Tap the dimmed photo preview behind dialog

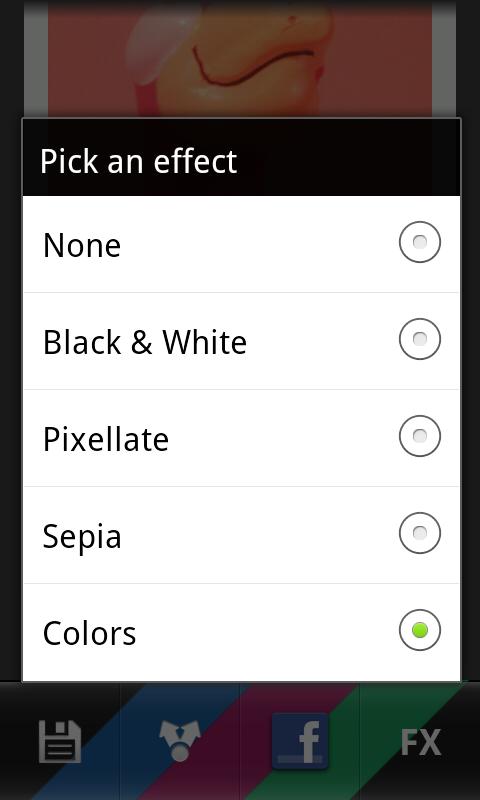[240, 59]
